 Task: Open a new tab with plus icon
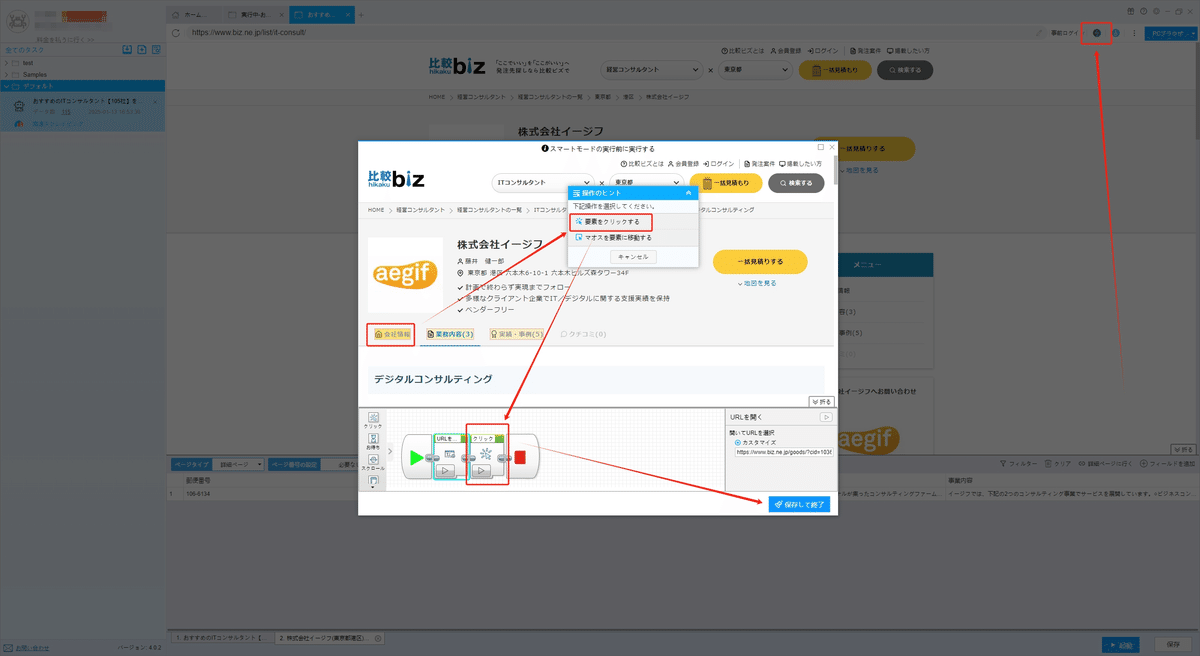point(361,16)
